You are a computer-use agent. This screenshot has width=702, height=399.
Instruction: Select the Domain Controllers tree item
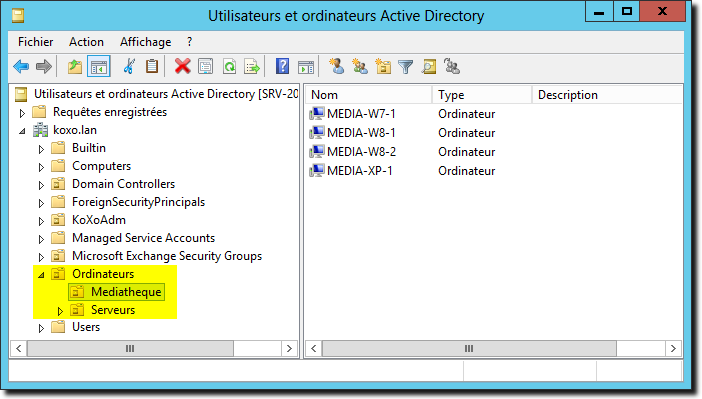[123, 184]
